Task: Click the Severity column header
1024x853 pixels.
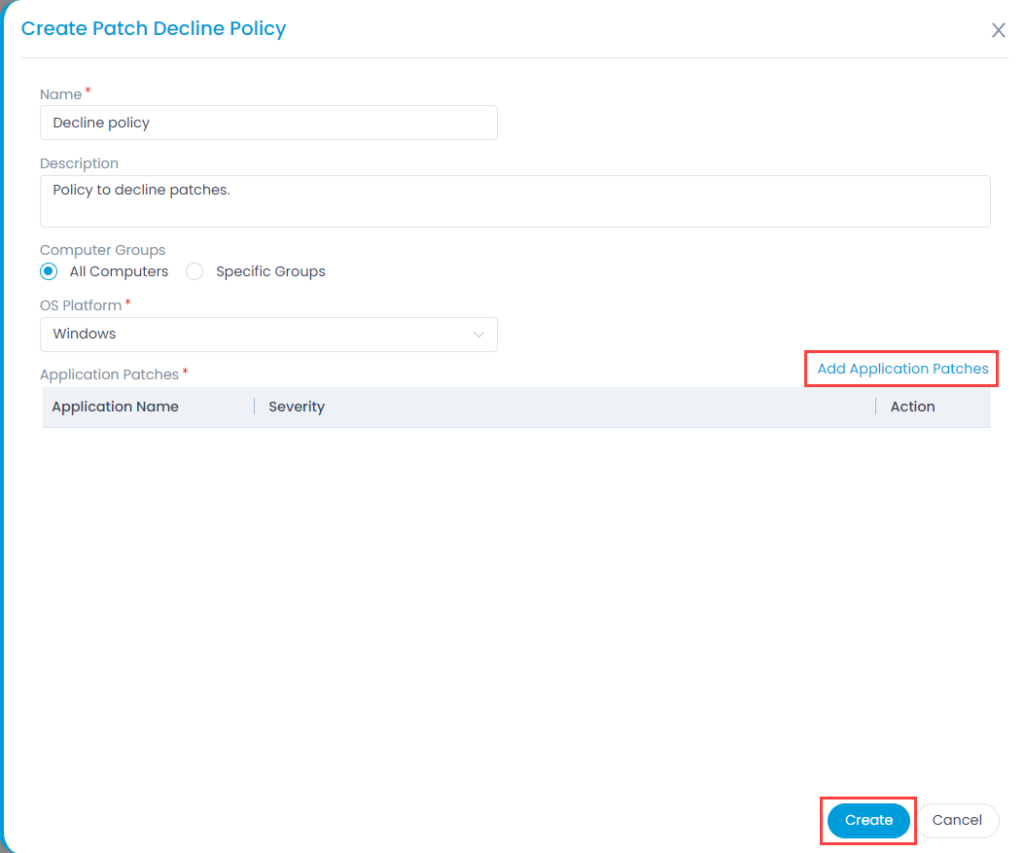Action: [x=297, y=407]
